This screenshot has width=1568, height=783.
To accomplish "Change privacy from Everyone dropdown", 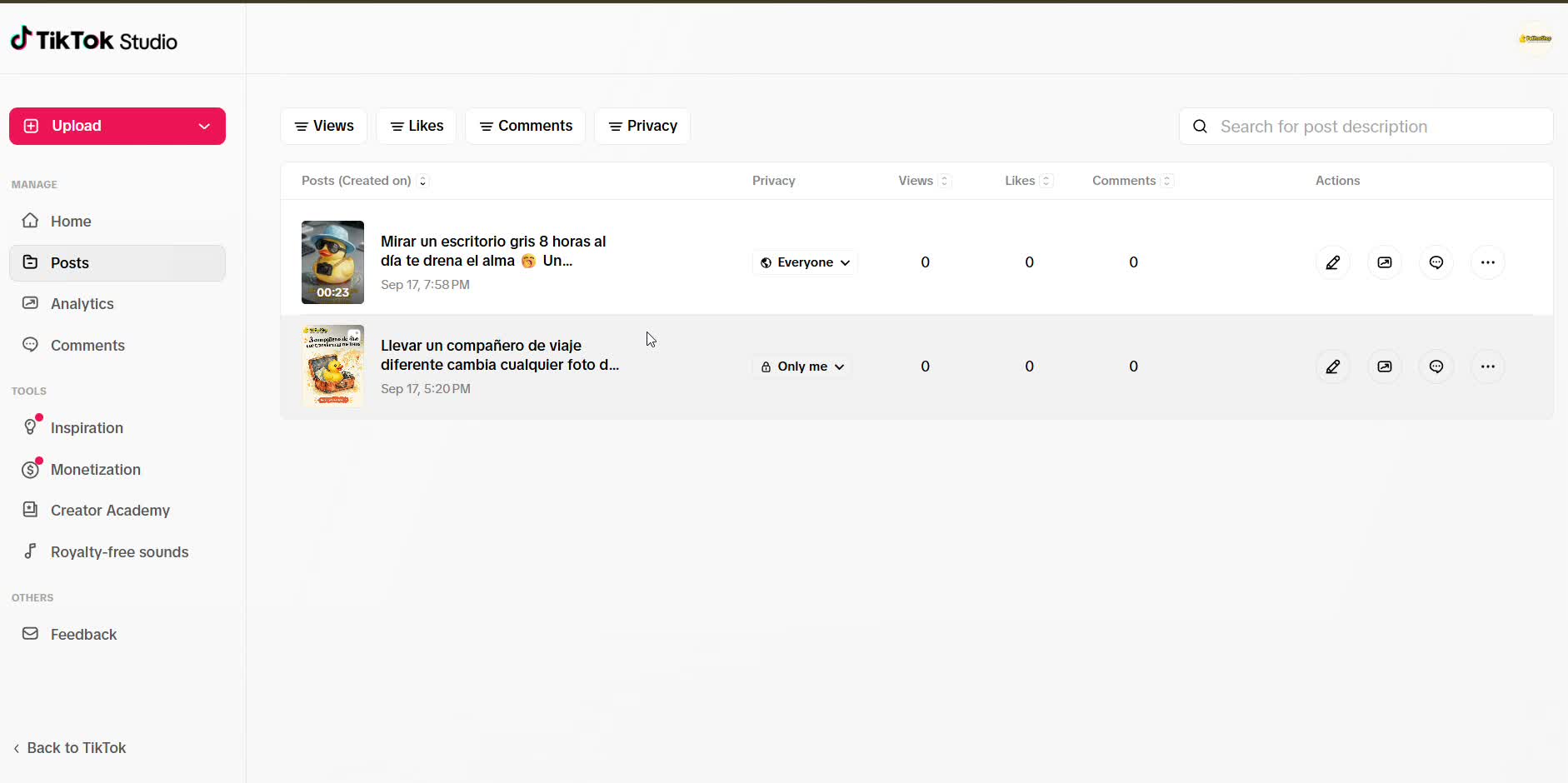I will tap(805, 262).
